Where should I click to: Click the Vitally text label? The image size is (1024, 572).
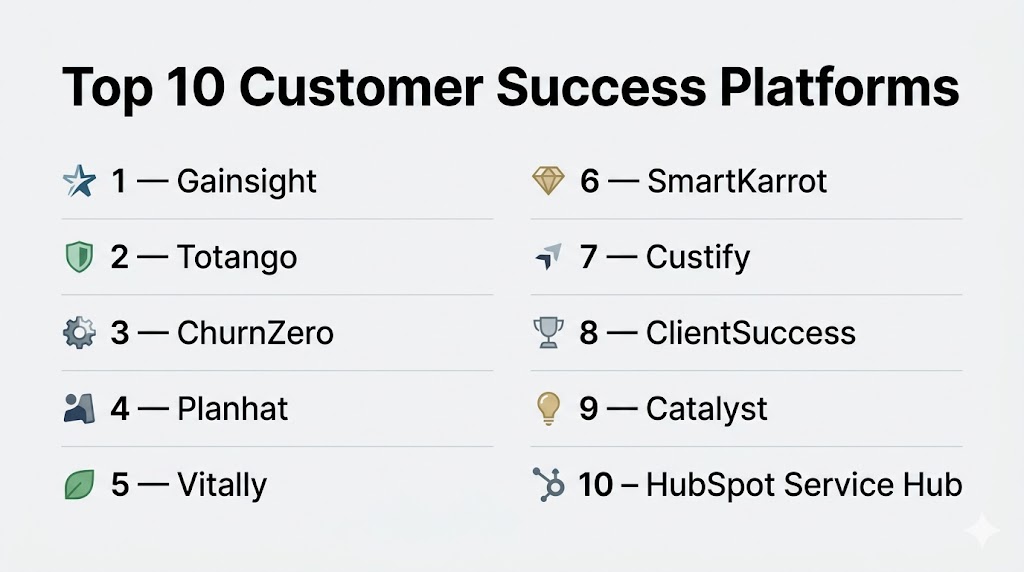[x=222, y=485]
